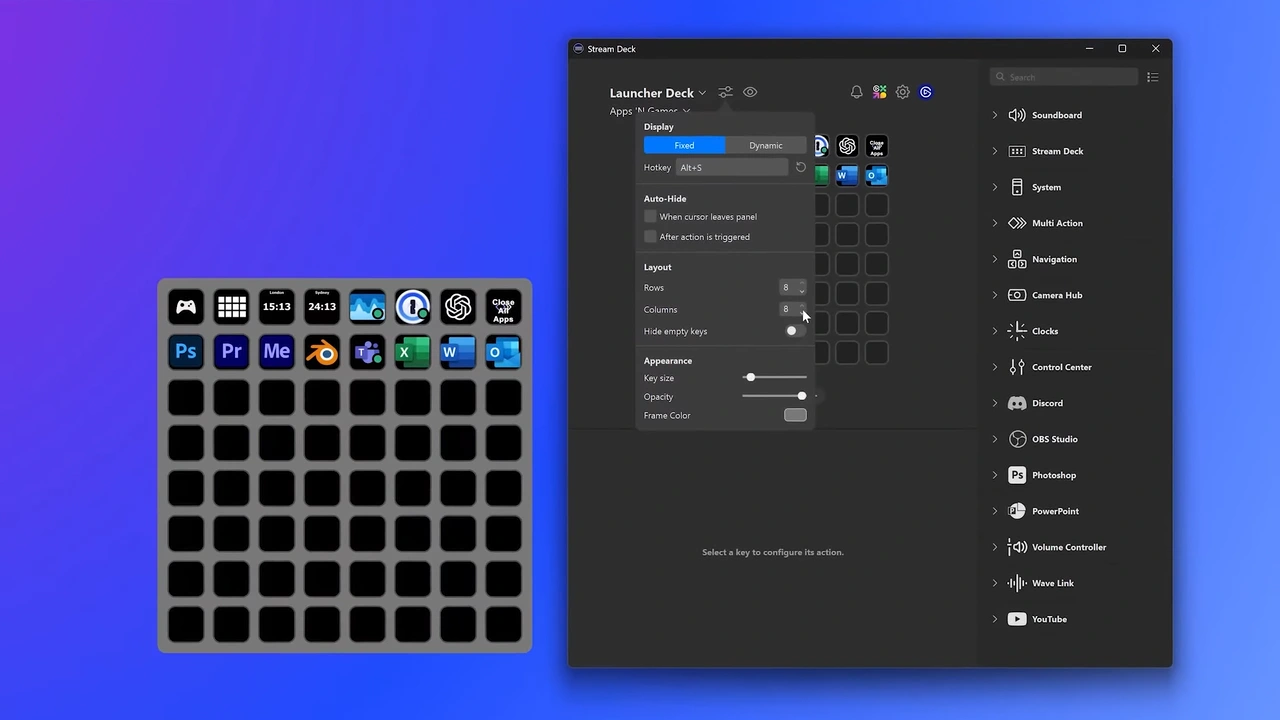Select the Microsoft Teams key
Screen dimensions: 1280x720
367,352
